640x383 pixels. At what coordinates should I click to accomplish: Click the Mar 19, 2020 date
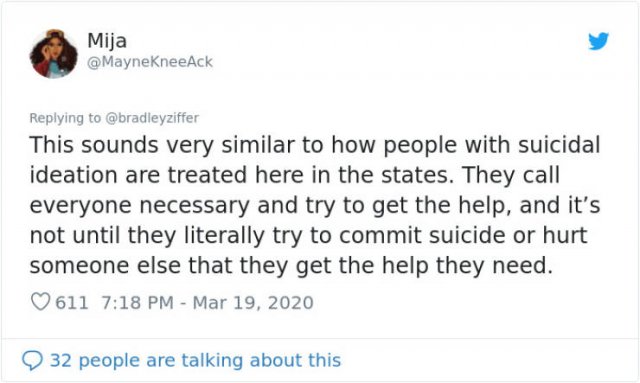click(x=253, y=303)
